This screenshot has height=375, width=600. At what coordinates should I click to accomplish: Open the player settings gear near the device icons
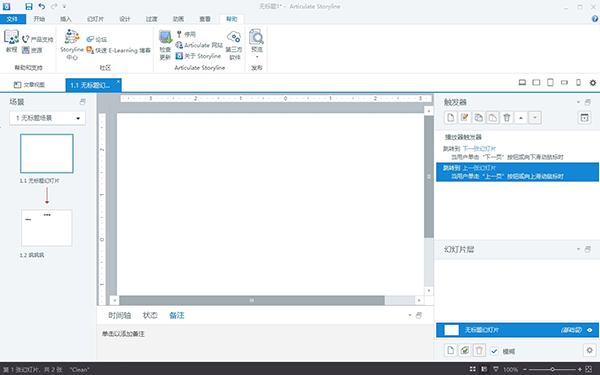pos(593,83)
